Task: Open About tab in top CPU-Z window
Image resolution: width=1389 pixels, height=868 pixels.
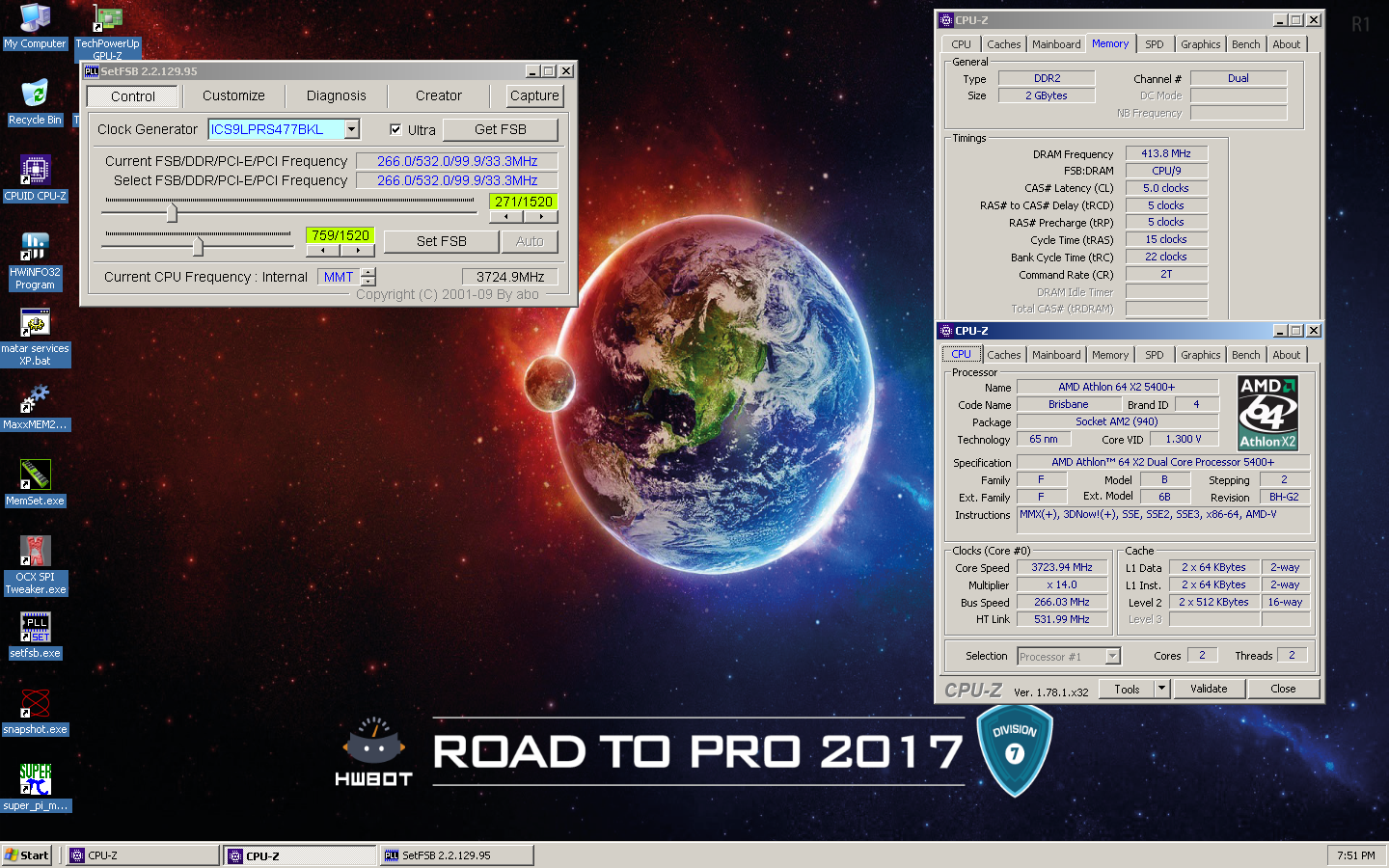Action: [x=1286, y=44]
